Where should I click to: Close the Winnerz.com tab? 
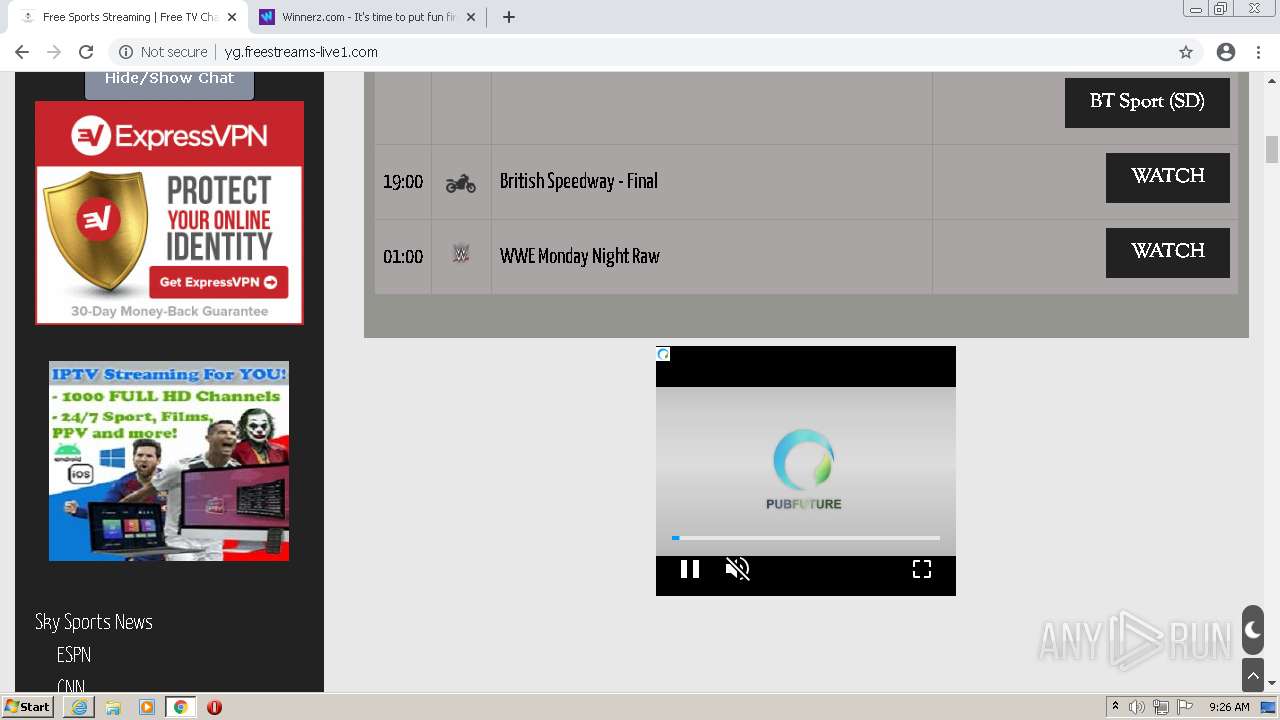[x=471, y=17]
